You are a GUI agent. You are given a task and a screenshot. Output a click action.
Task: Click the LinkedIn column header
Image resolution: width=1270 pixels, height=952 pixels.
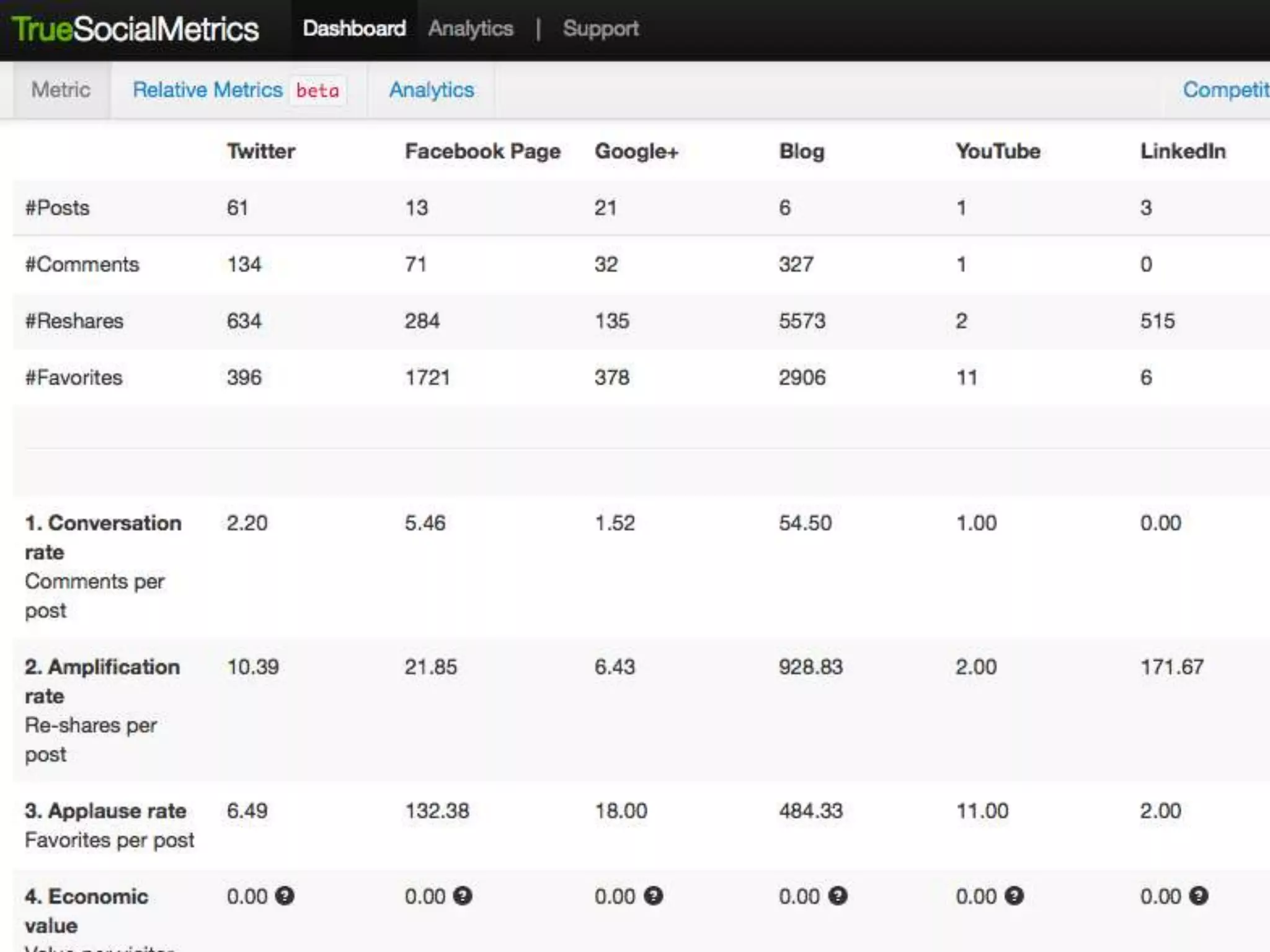[1183, 151]
